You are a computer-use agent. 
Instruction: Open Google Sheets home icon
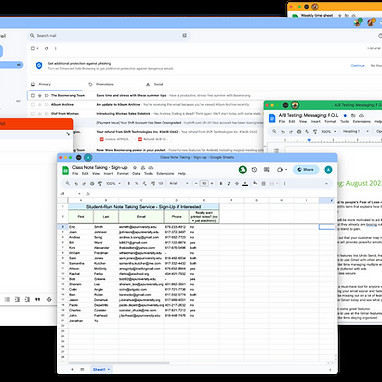coord(66,170)
